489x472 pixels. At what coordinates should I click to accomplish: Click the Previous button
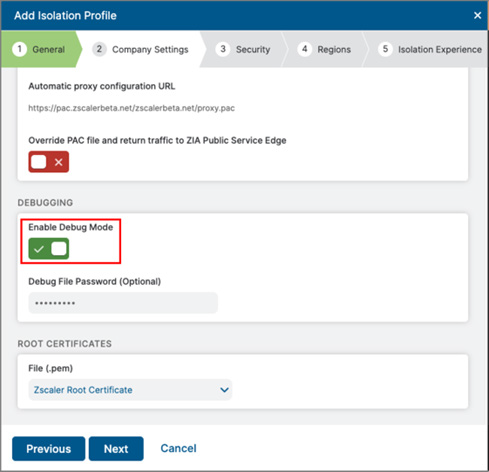(49, 449)
